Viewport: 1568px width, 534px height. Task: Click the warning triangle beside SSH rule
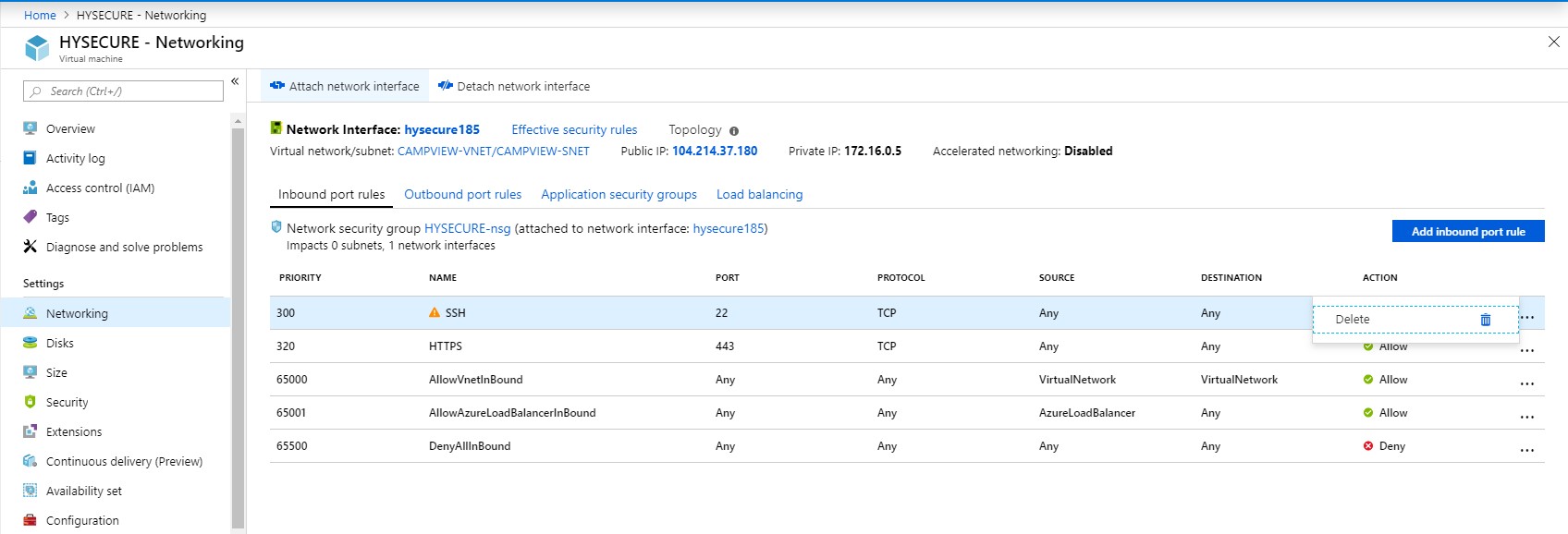[435, 312]
